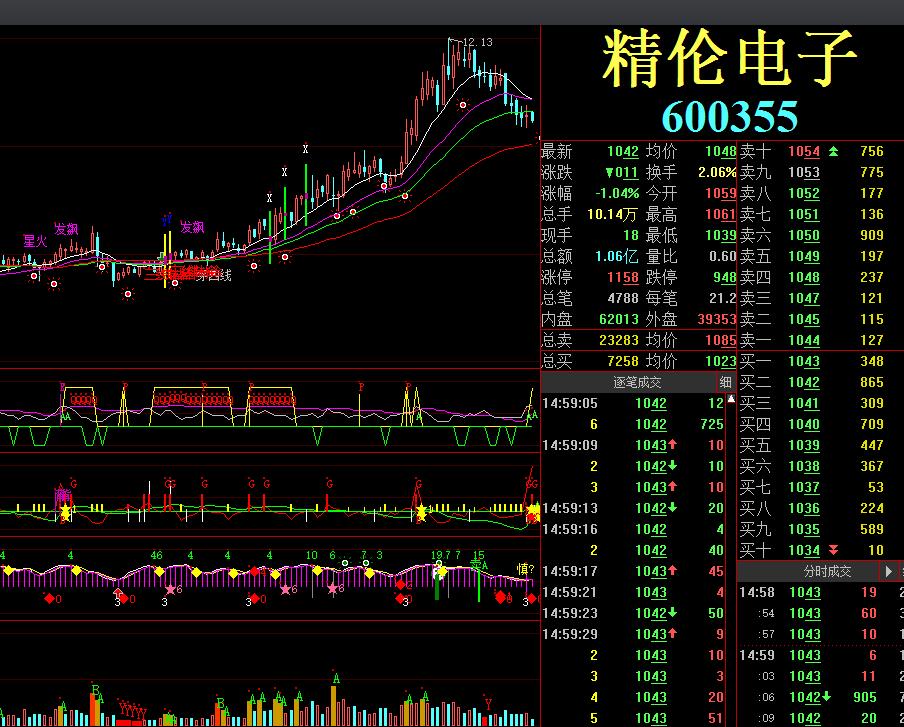Select the 买二 bid volume 865

click(x=871, y=382)
